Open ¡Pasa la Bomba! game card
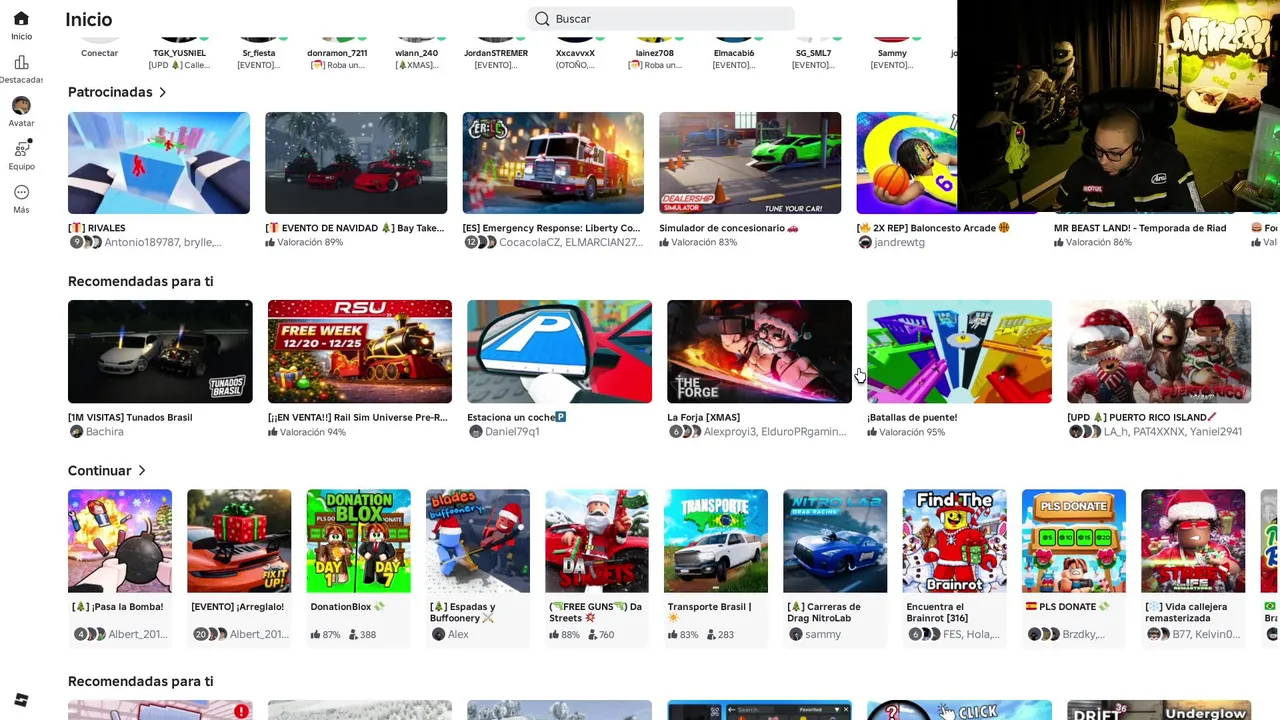Screen dimensions: 1280x720 [x=120, y=567]
